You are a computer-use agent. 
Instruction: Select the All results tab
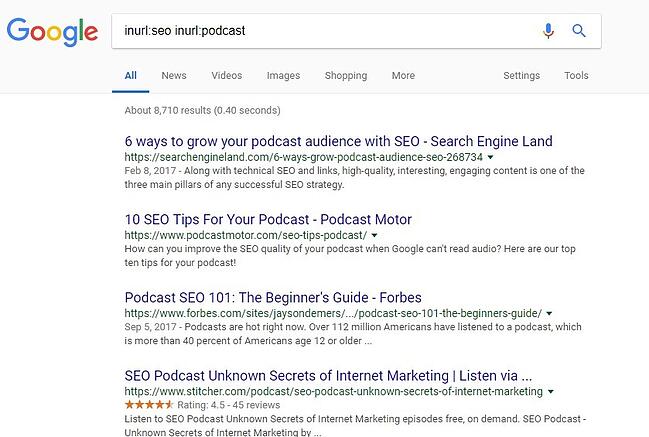131,75
